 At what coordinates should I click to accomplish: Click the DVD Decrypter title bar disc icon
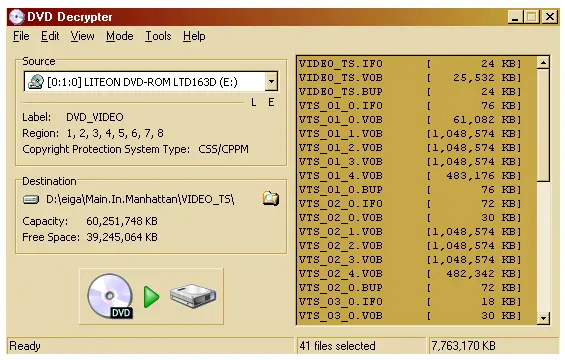click(x=17, y=17)
